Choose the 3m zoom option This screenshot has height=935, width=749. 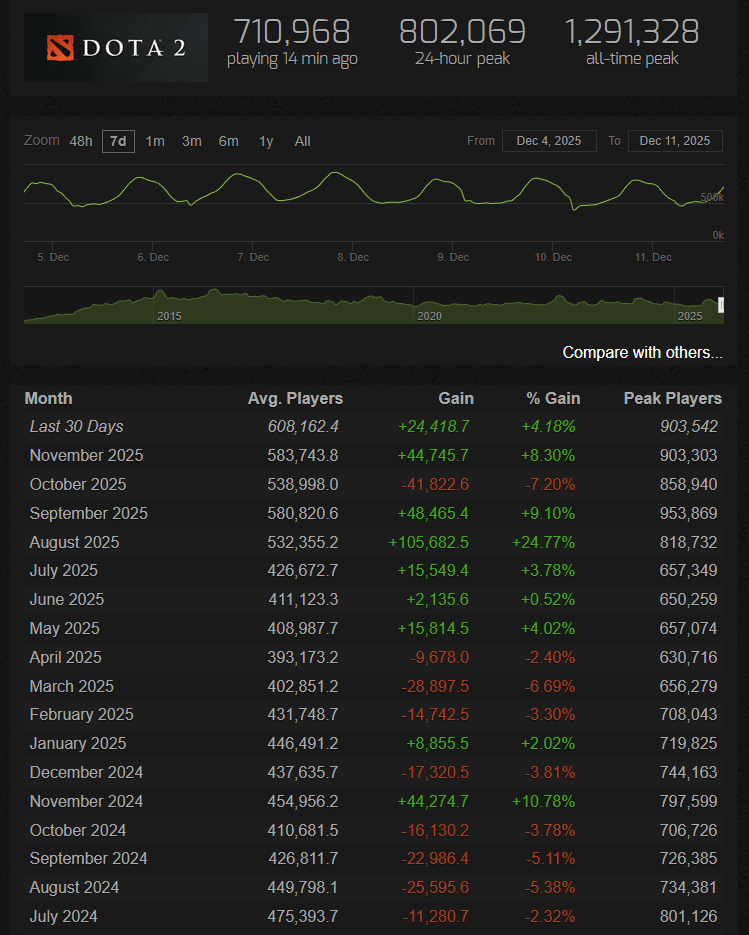pyautogui.click(x=191, y=141)
